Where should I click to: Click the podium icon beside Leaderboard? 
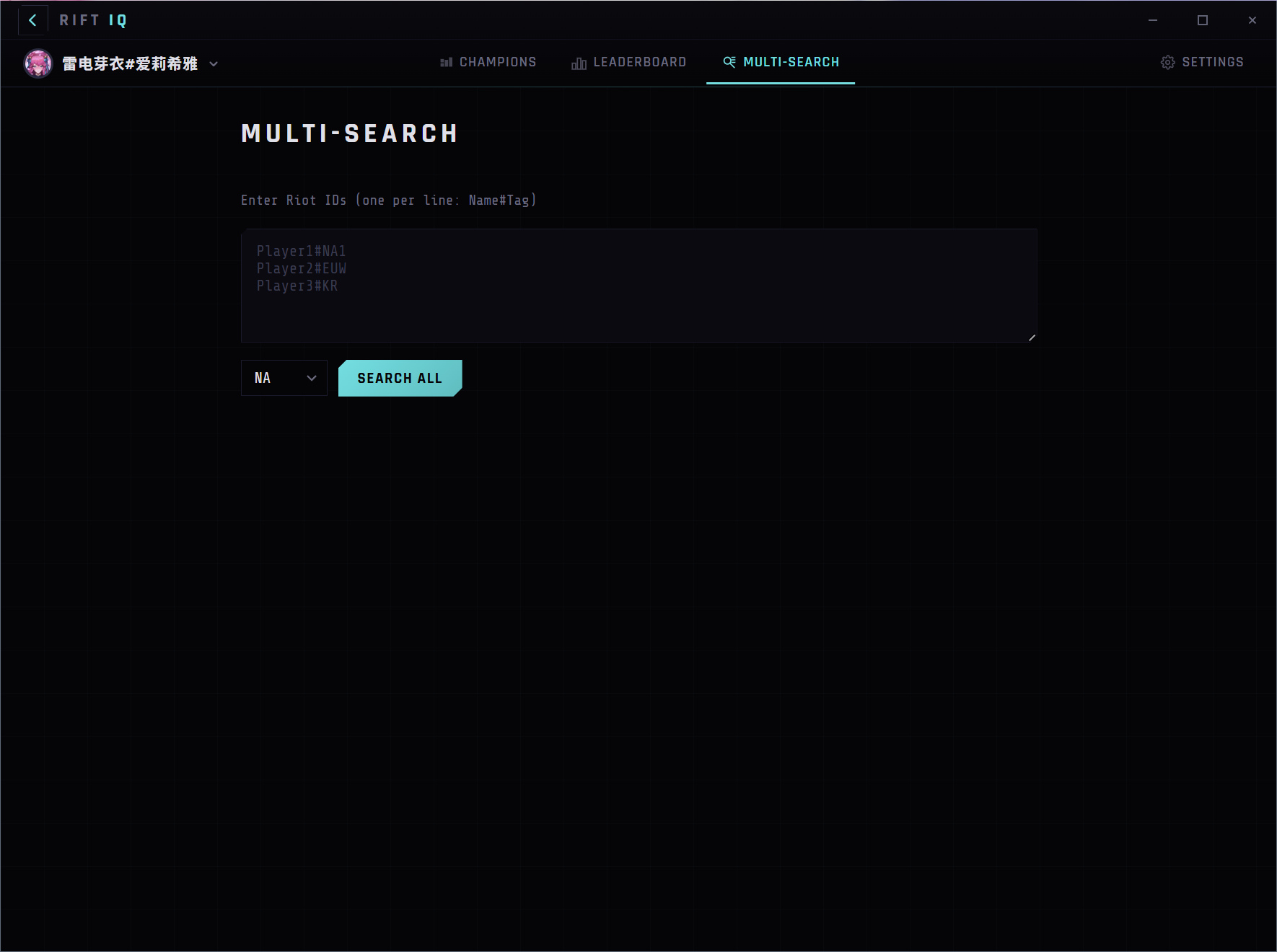579,63
